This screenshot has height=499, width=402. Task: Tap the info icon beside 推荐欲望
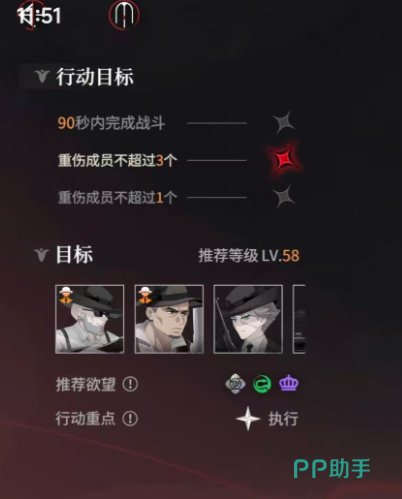point(130,384)
